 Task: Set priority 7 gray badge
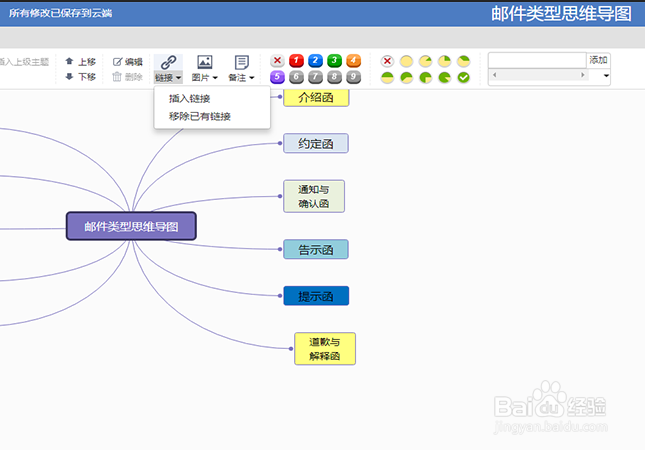(315, 77)
